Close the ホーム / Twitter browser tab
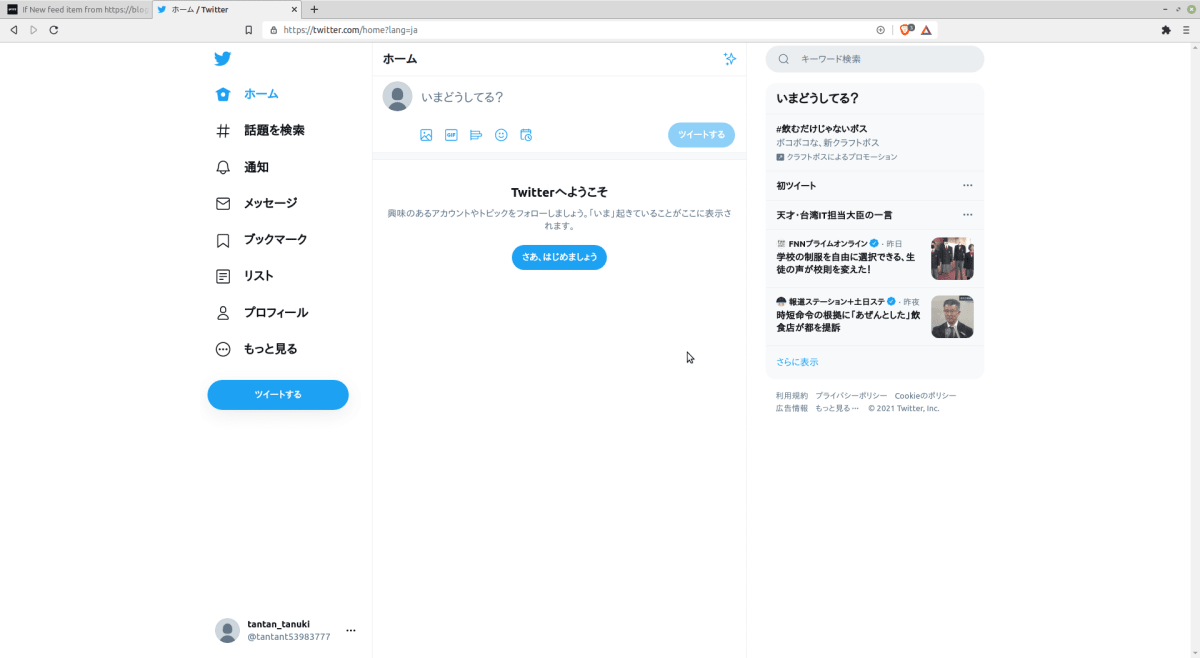This screenshot has height=658, width=1200. (295, 9)
